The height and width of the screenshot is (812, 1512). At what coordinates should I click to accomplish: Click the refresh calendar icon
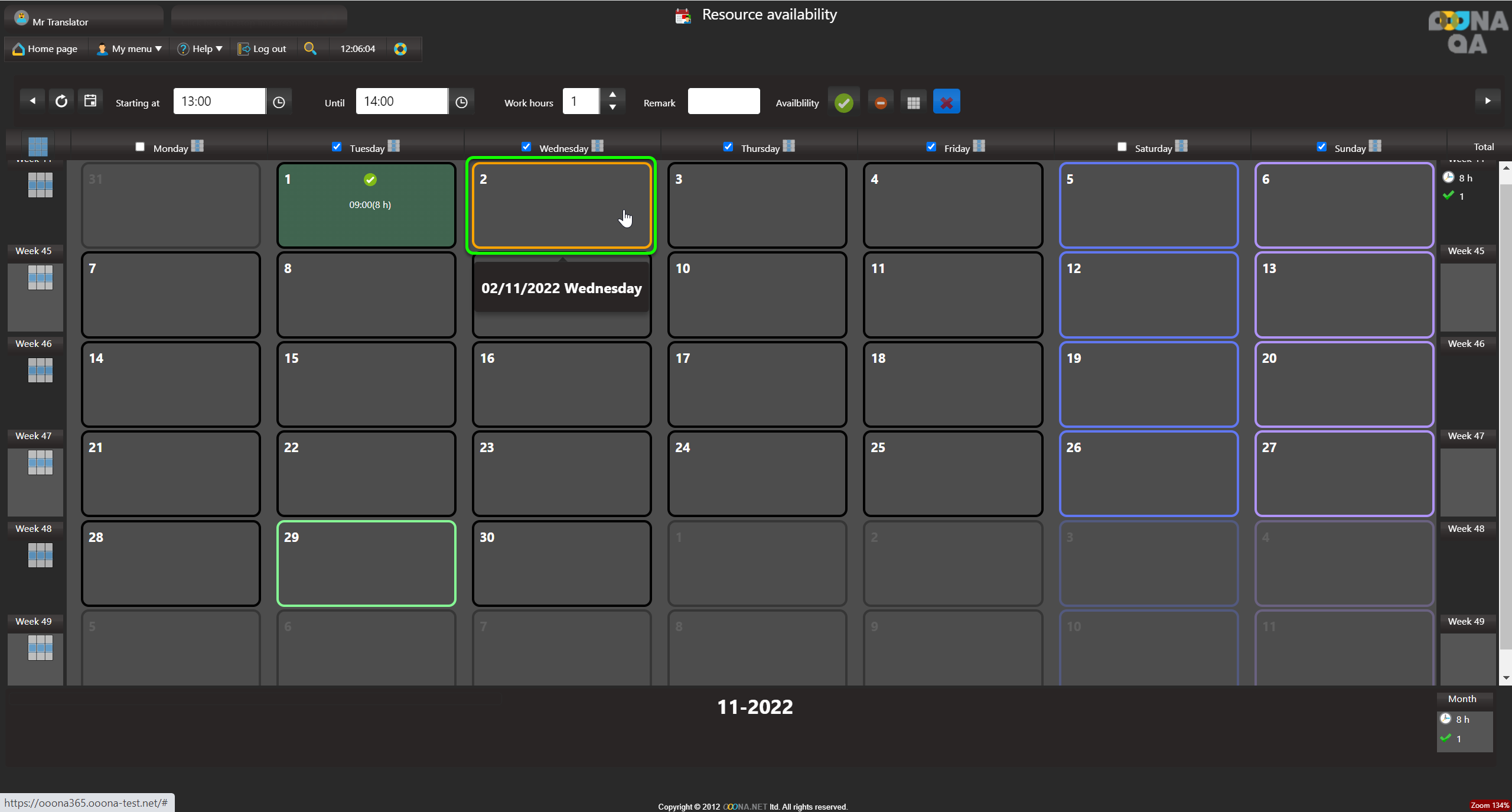(61, 101)
